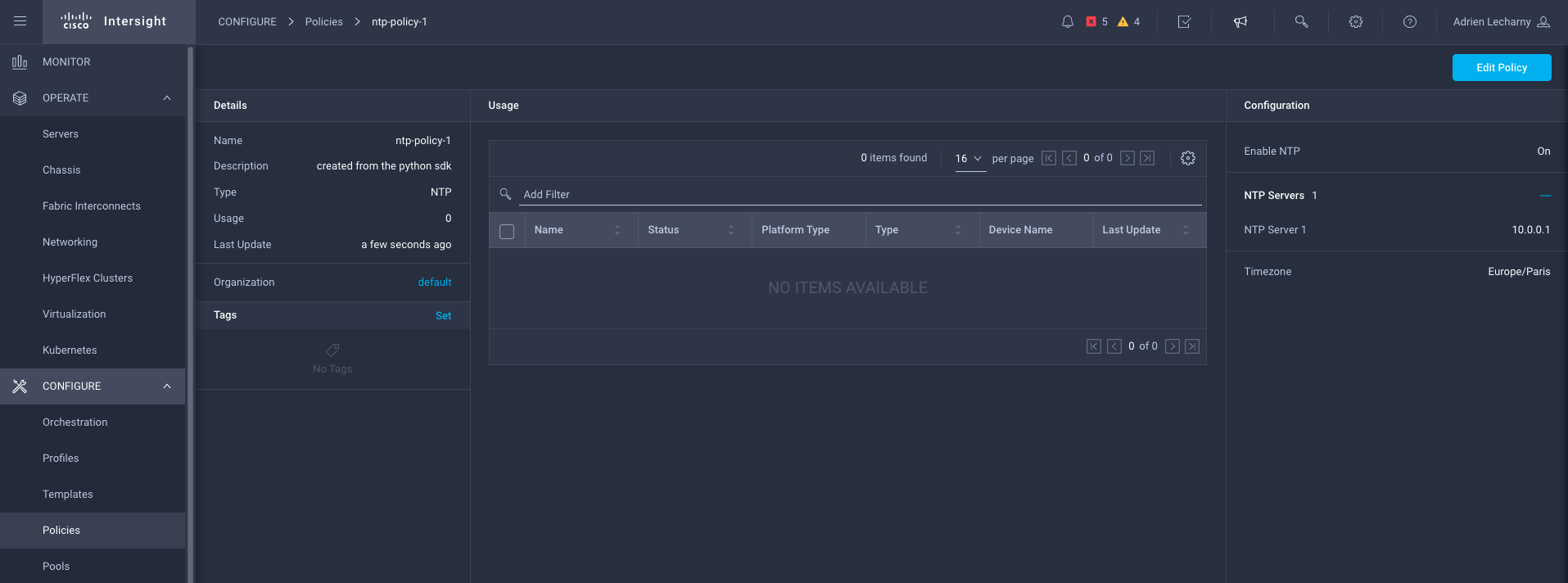
Task: Open the hamburger navigation menu
Action: [x=20, y=21]
